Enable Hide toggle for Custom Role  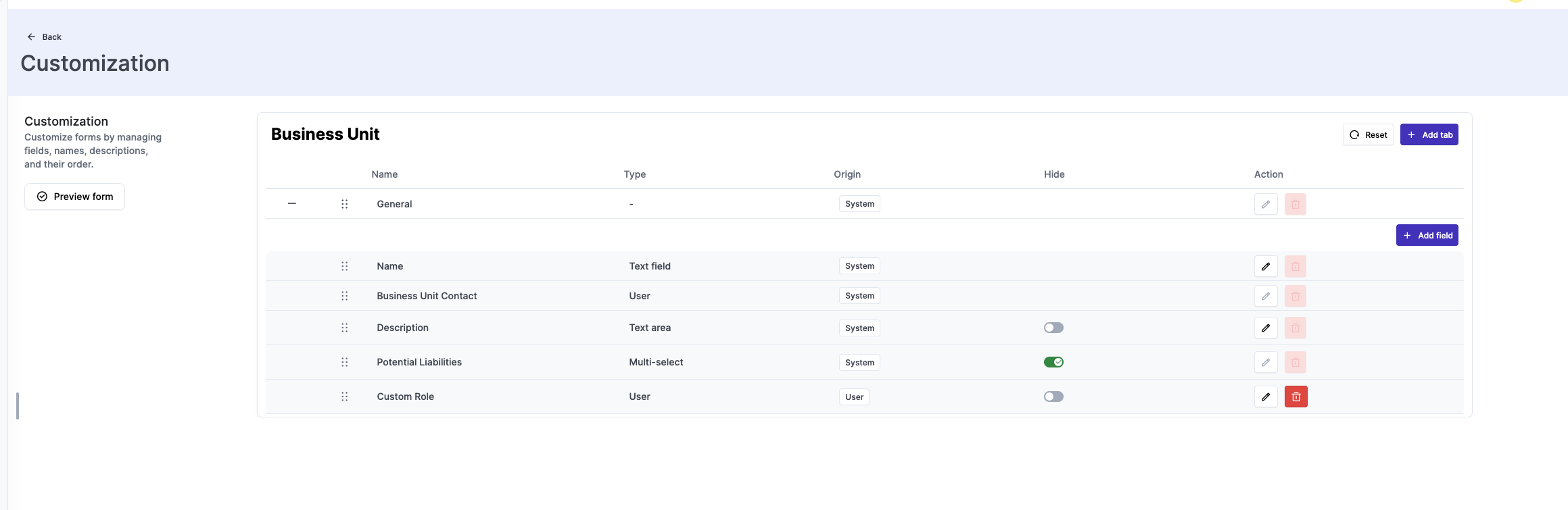[1053, 397]
